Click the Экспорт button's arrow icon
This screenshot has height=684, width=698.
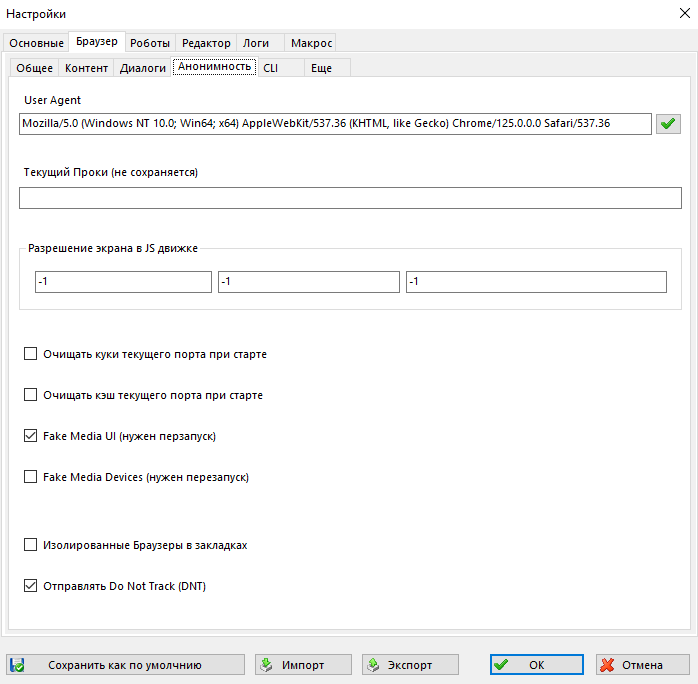pyautogui.click(x=373, y=665)
